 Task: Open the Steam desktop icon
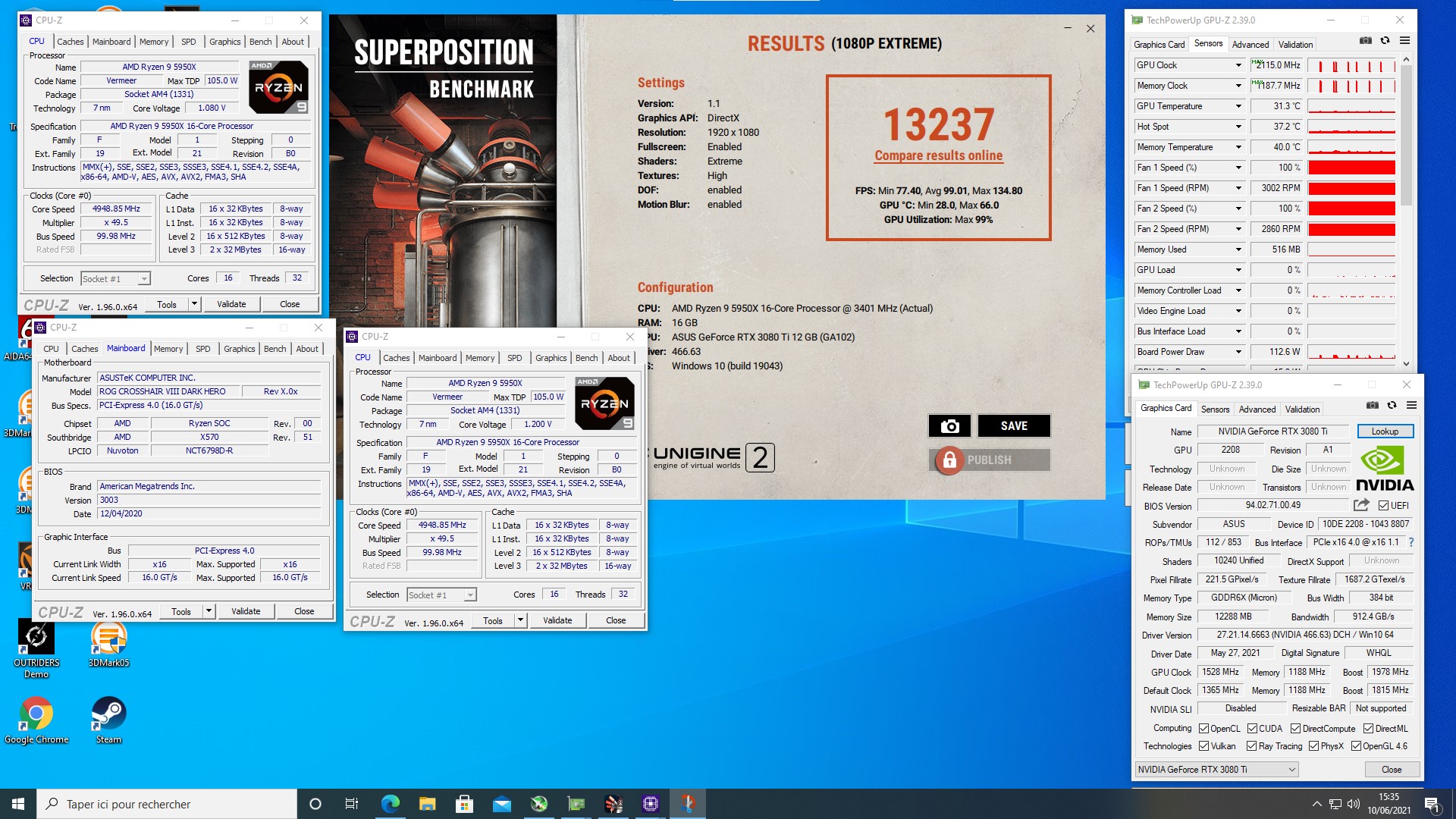tap(108, 720)
